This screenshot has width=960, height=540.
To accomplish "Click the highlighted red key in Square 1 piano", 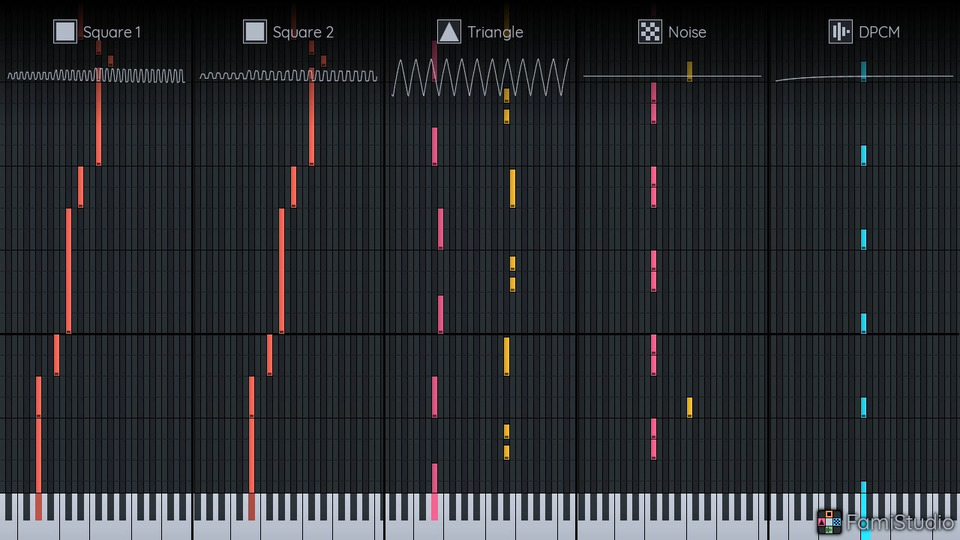I will coord(39,507).
